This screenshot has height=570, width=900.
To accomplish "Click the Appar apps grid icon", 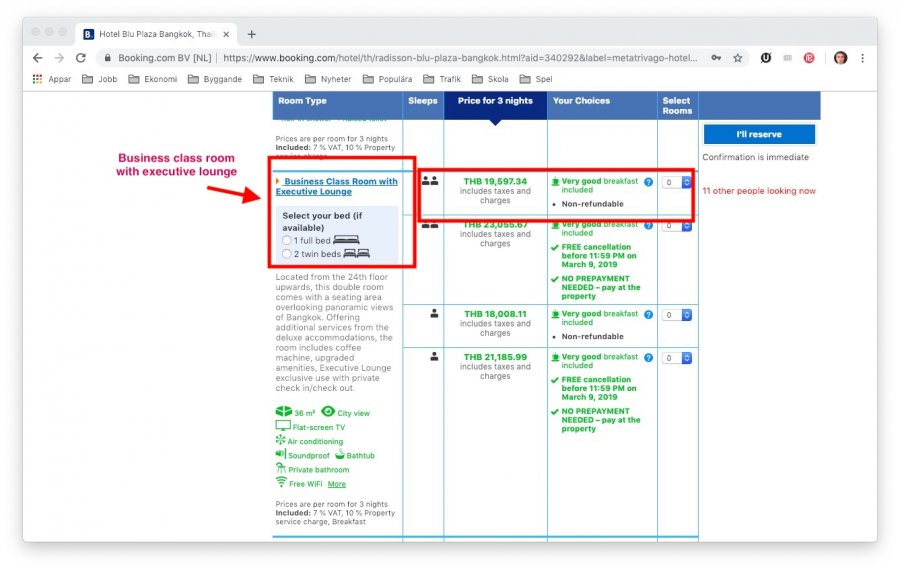I will click(38, 79).
